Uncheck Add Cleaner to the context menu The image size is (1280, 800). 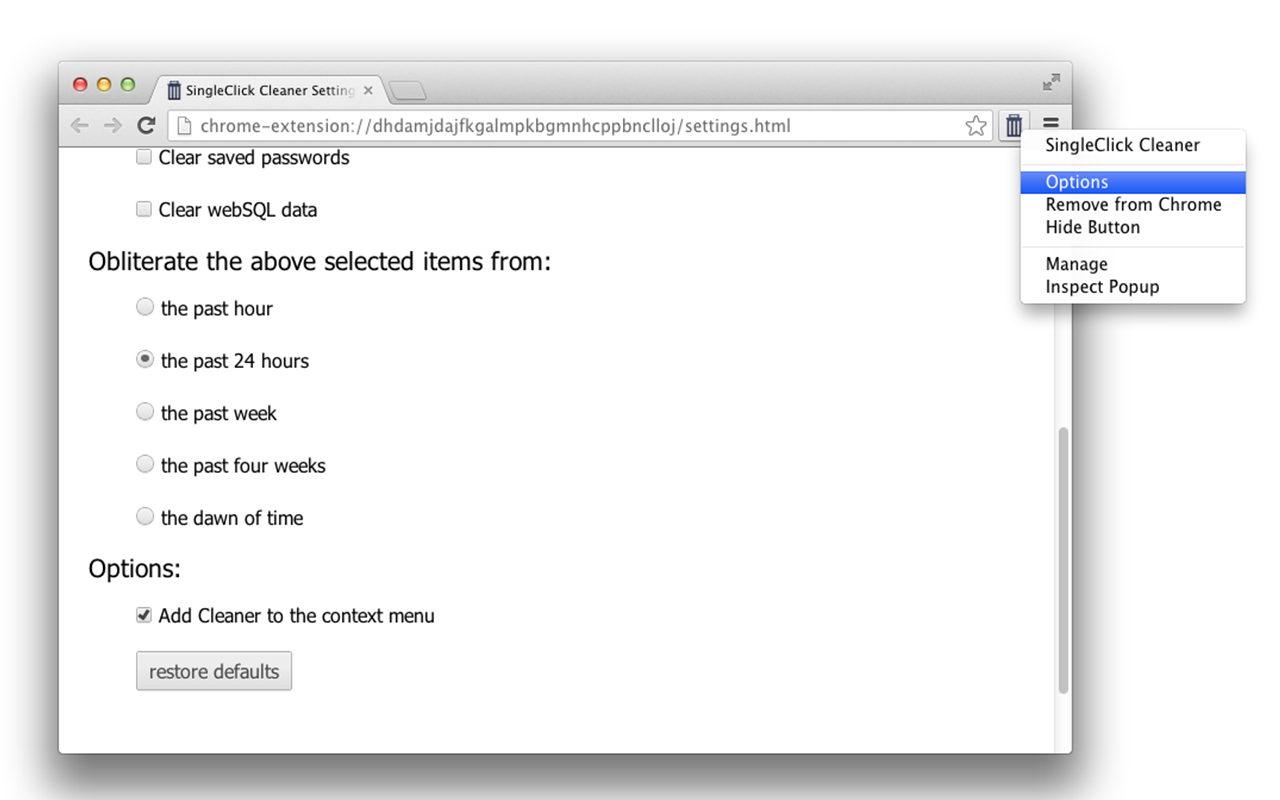[x=144, y=616]
